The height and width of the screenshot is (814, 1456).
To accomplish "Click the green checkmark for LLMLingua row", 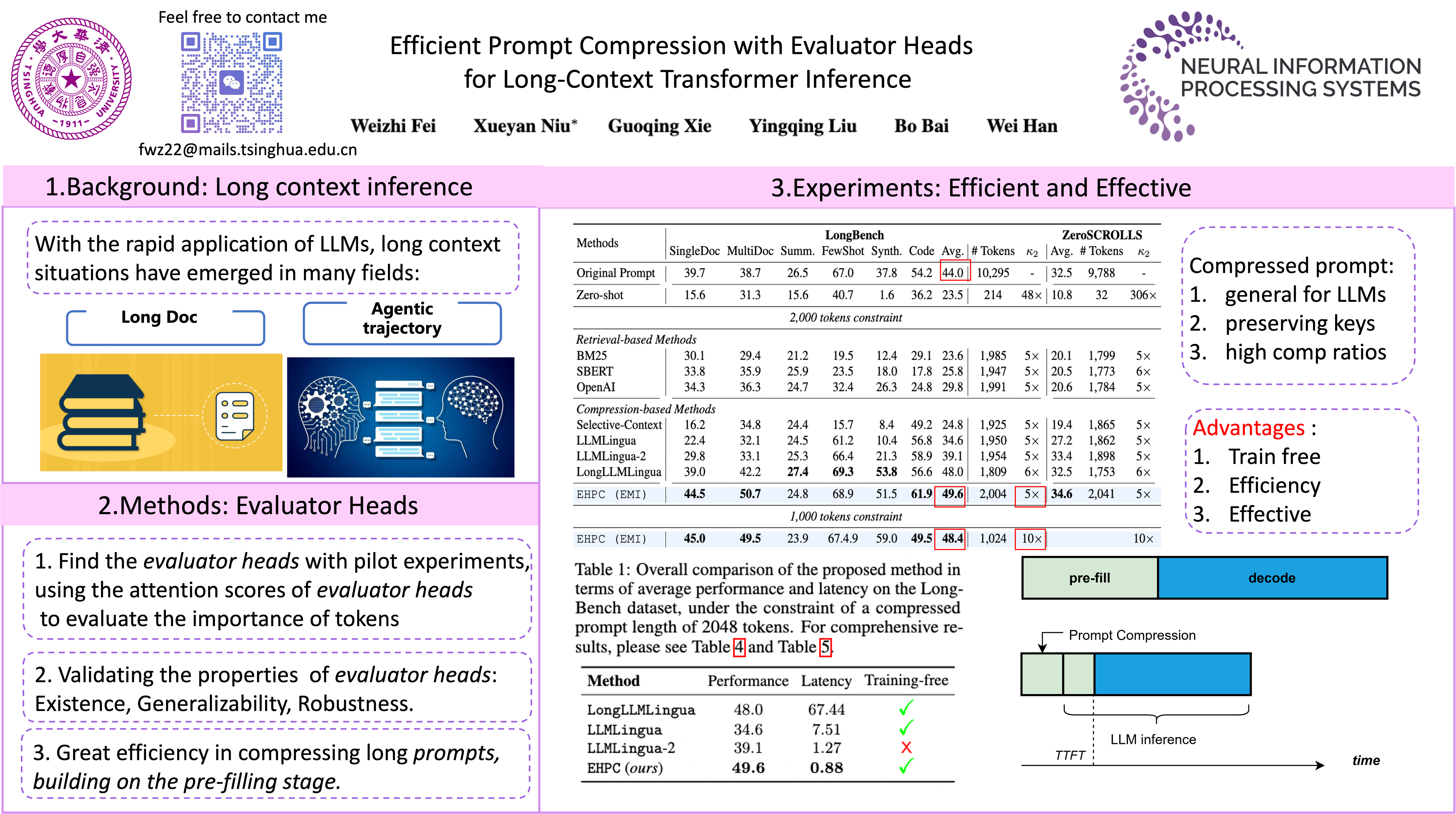I will click(x=906, y=728).
